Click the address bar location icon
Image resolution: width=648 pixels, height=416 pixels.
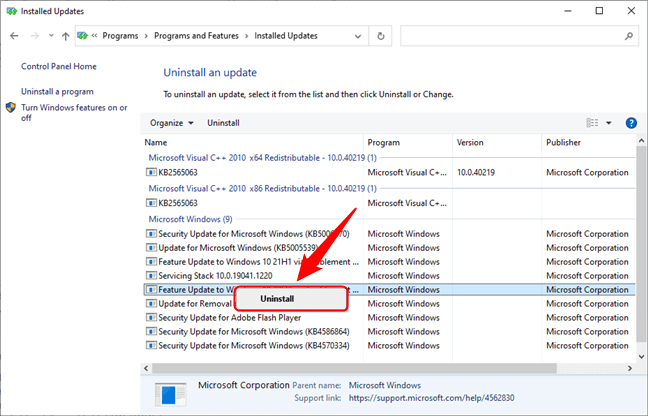click(x=83, y=36)
